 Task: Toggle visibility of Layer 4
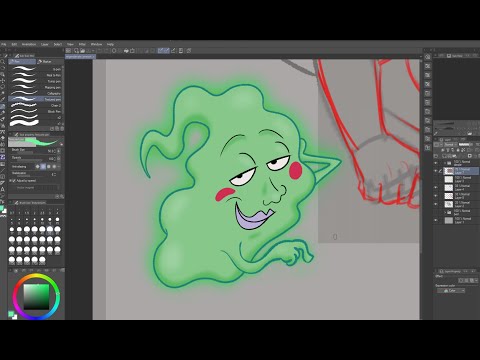coord(436,187)
